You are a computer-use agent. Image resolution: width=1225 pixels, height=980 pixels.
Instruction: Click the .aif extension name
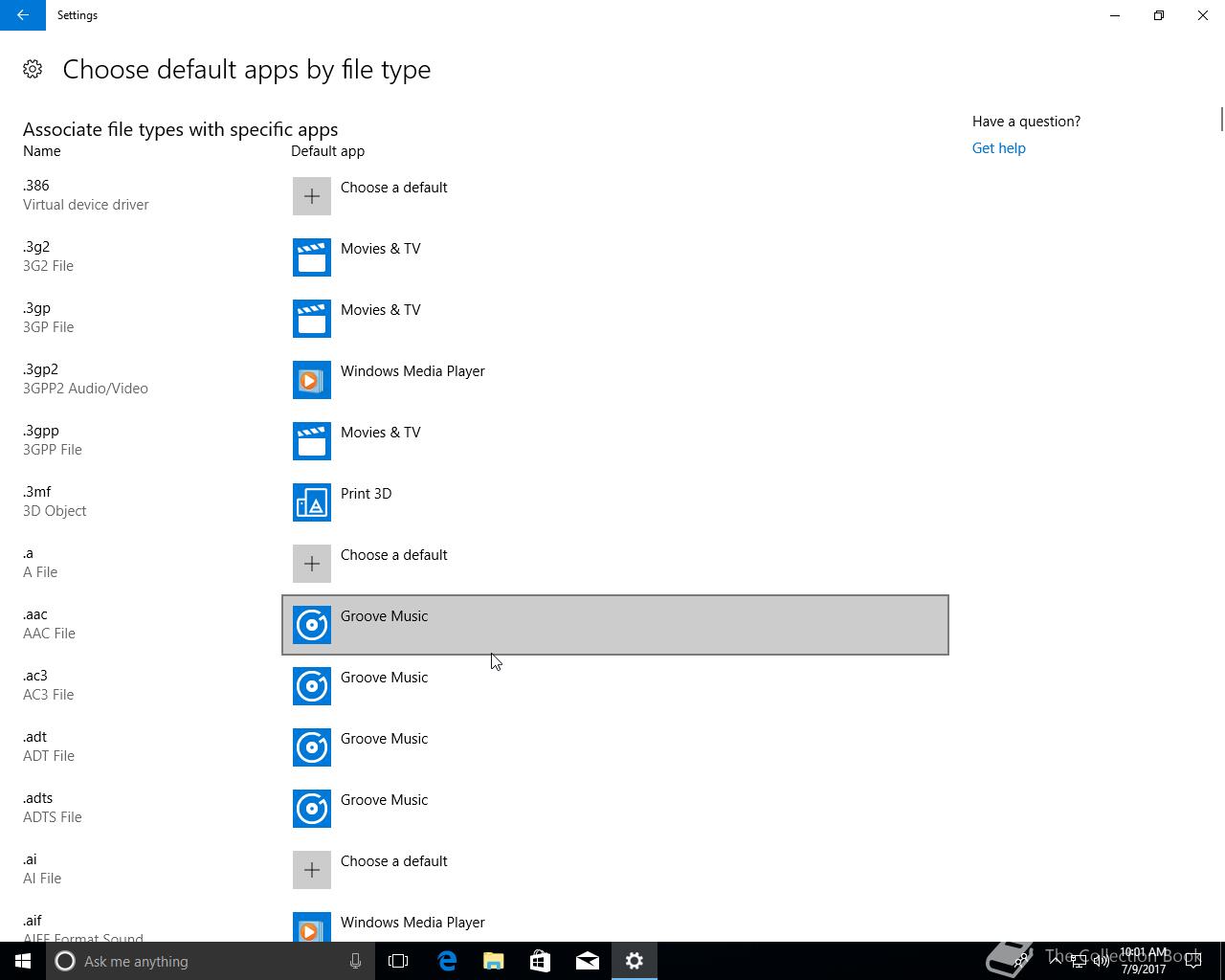[x=33, y=921]
